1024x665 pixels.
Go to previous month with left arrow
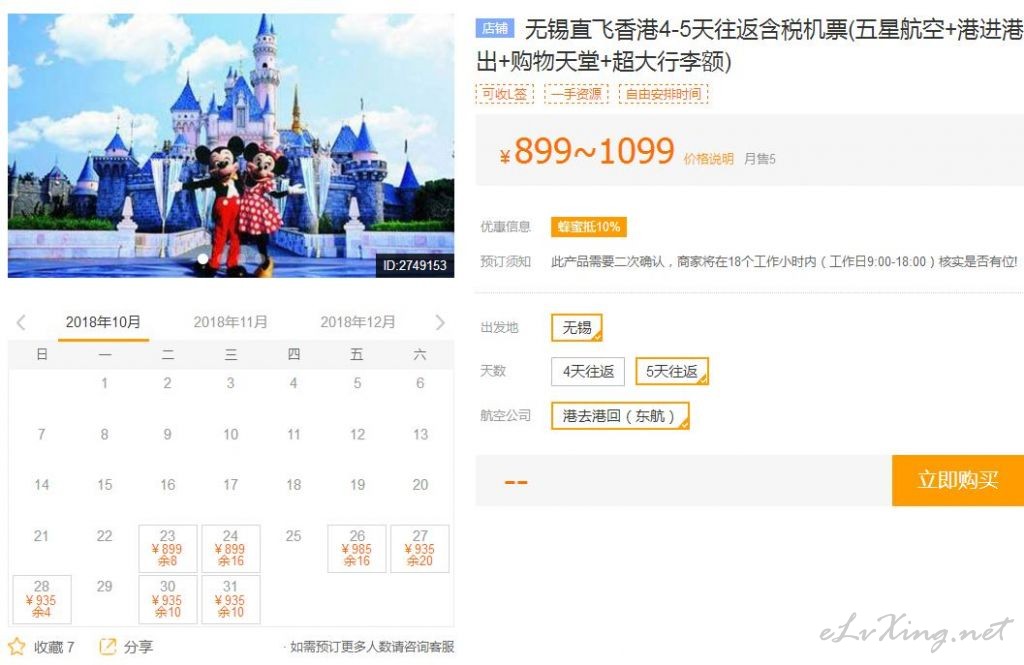pyautogui.click(x=22, y=322)
